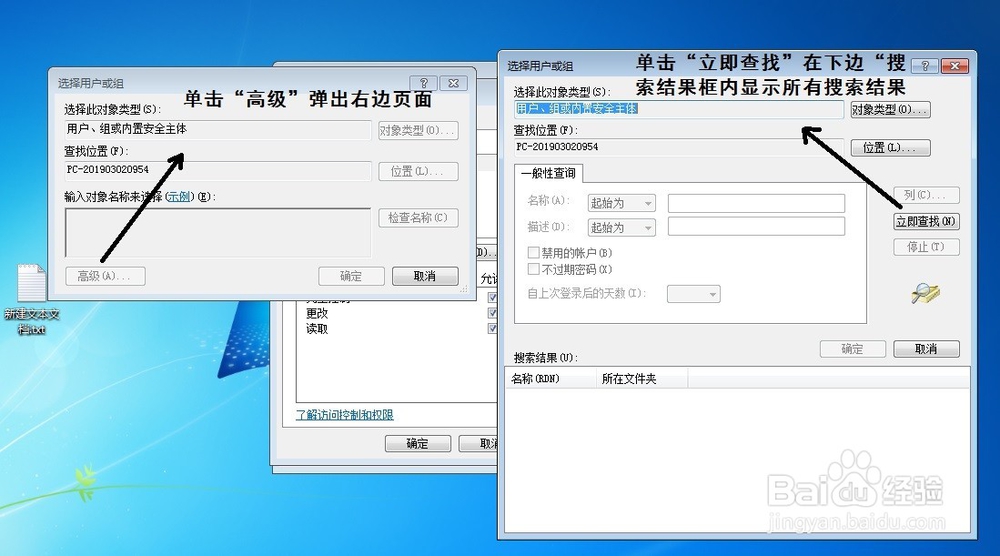Click 位置(L)... in the left dialog

(x=418, y=172)
